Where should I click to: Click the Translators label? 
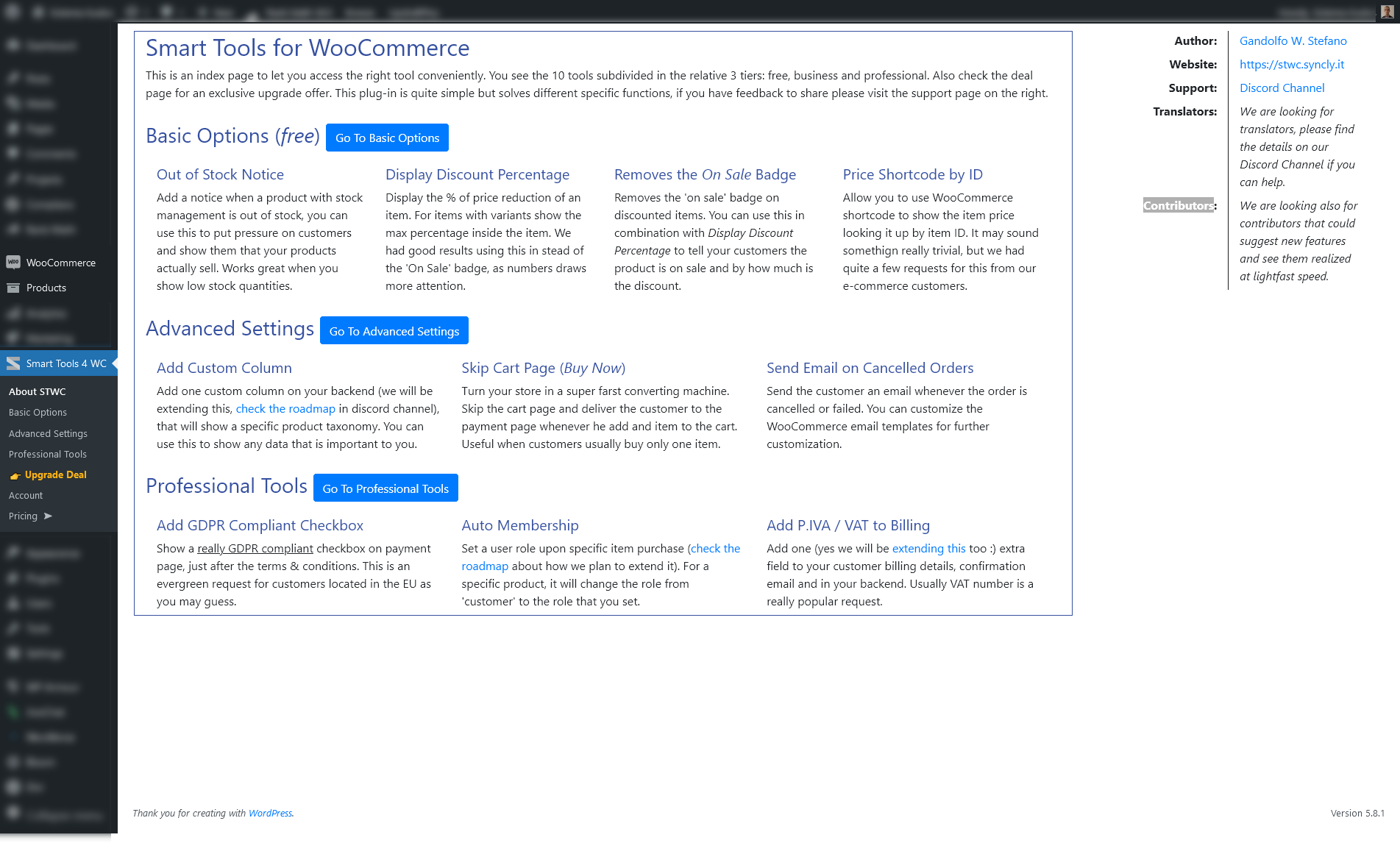pos(1185,112)
